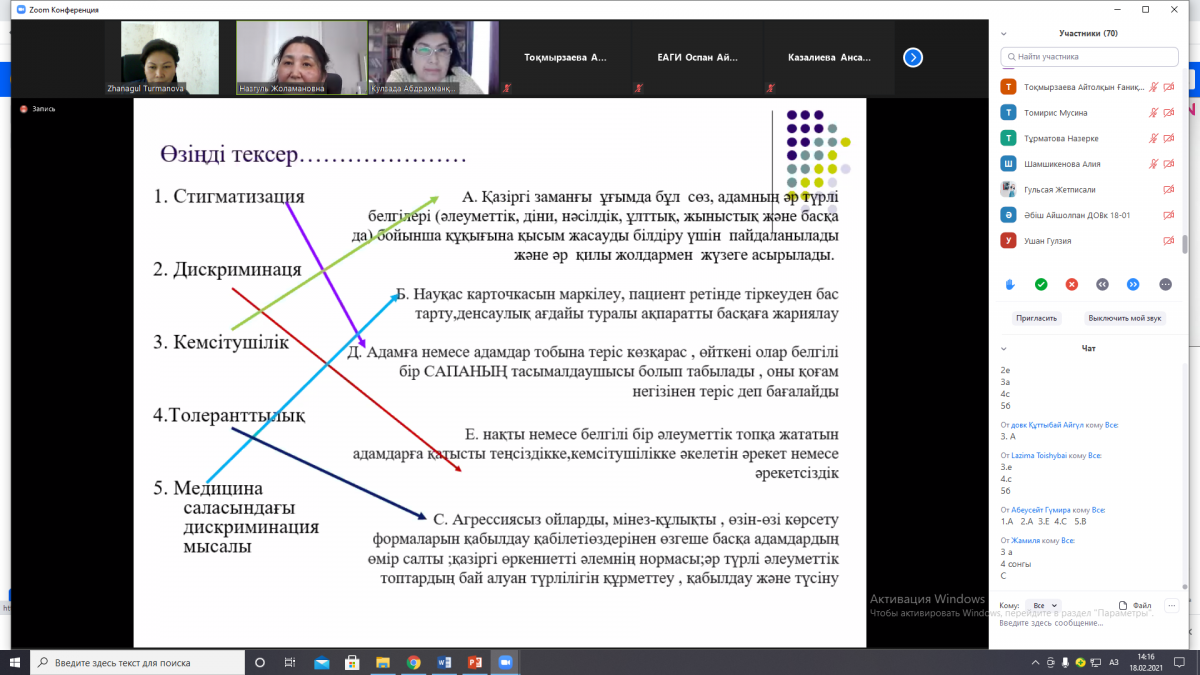Collapse the Чат panel chevron
This screenshot has height=675, width=1200.
1006,348
